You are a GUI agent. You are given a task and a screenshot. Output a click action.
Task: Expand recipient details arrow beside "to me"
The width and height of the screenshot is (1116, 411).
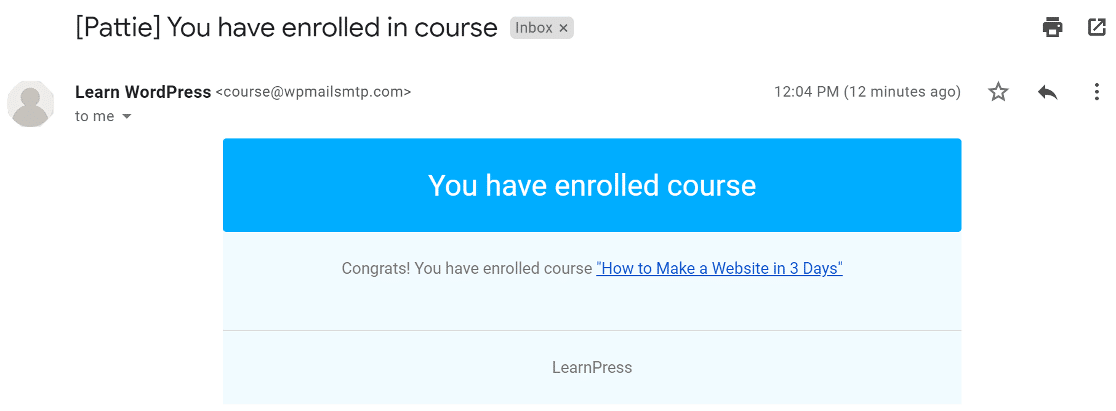(127, 116)
